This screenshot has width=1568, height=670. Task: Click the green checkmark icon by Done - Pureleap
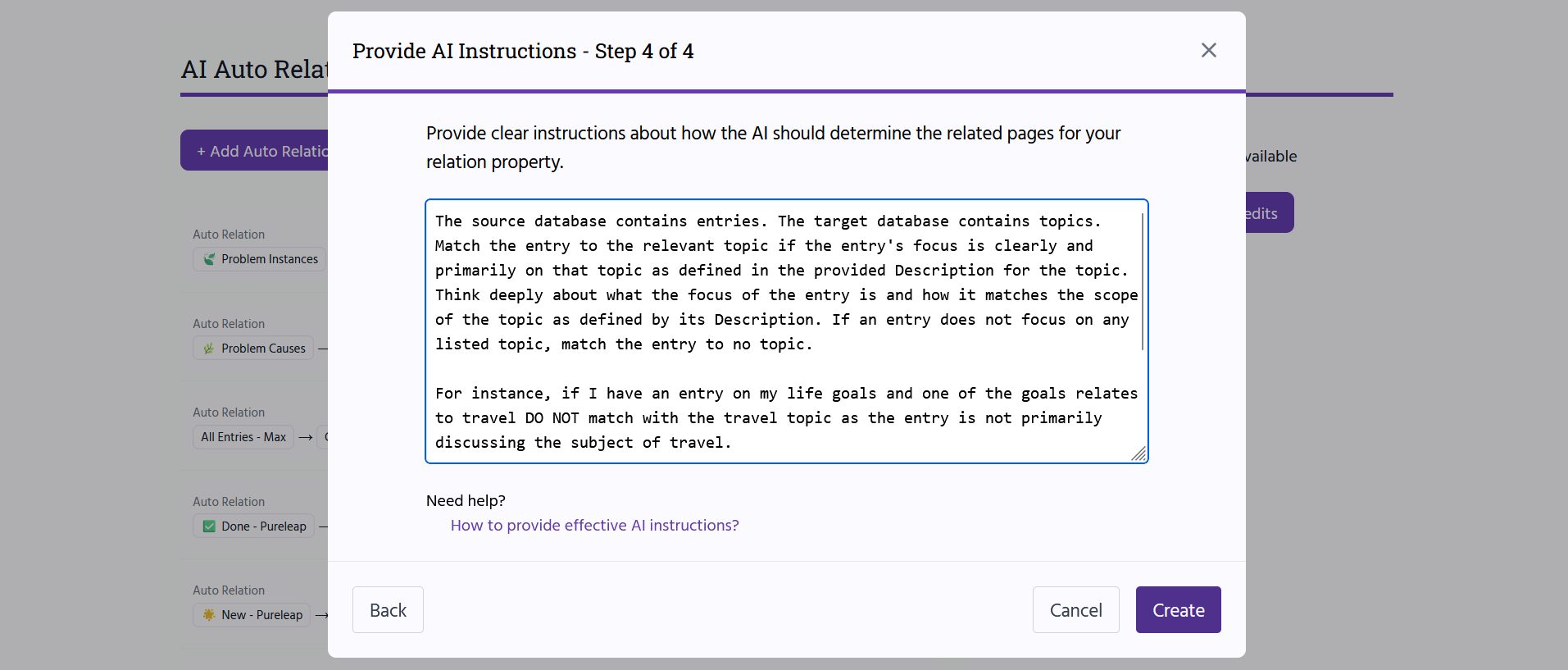(x=209, y=526)
